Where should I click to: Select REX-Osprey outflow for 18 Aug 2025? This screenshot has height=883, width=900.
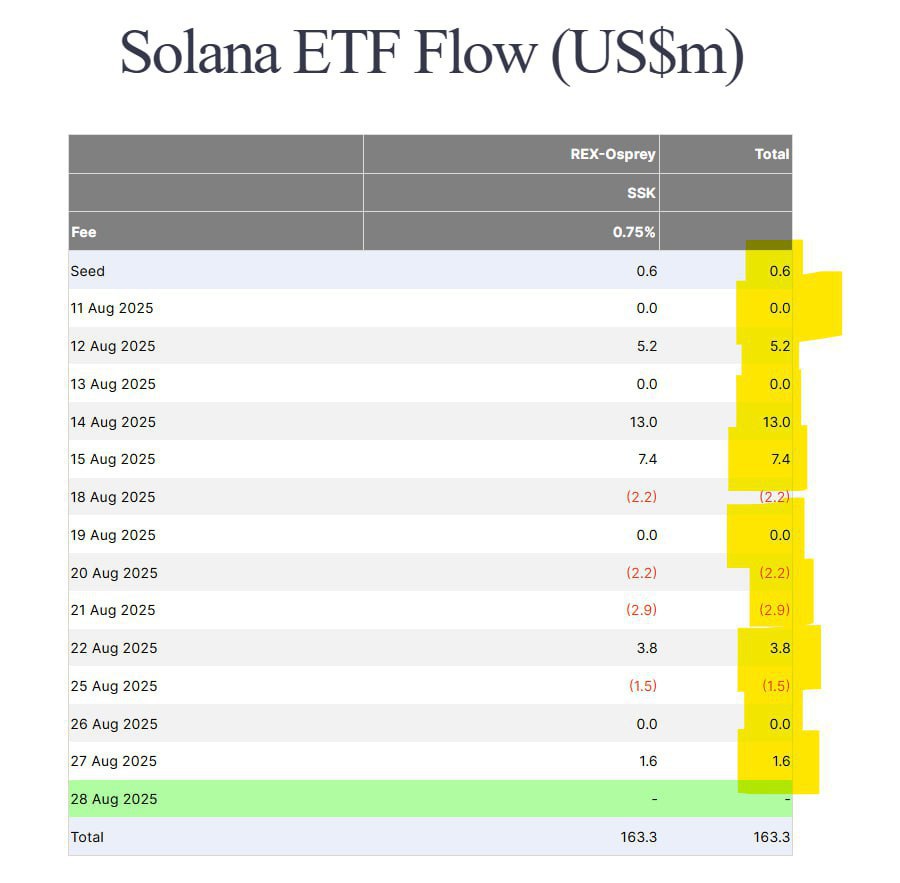point(642,497)
